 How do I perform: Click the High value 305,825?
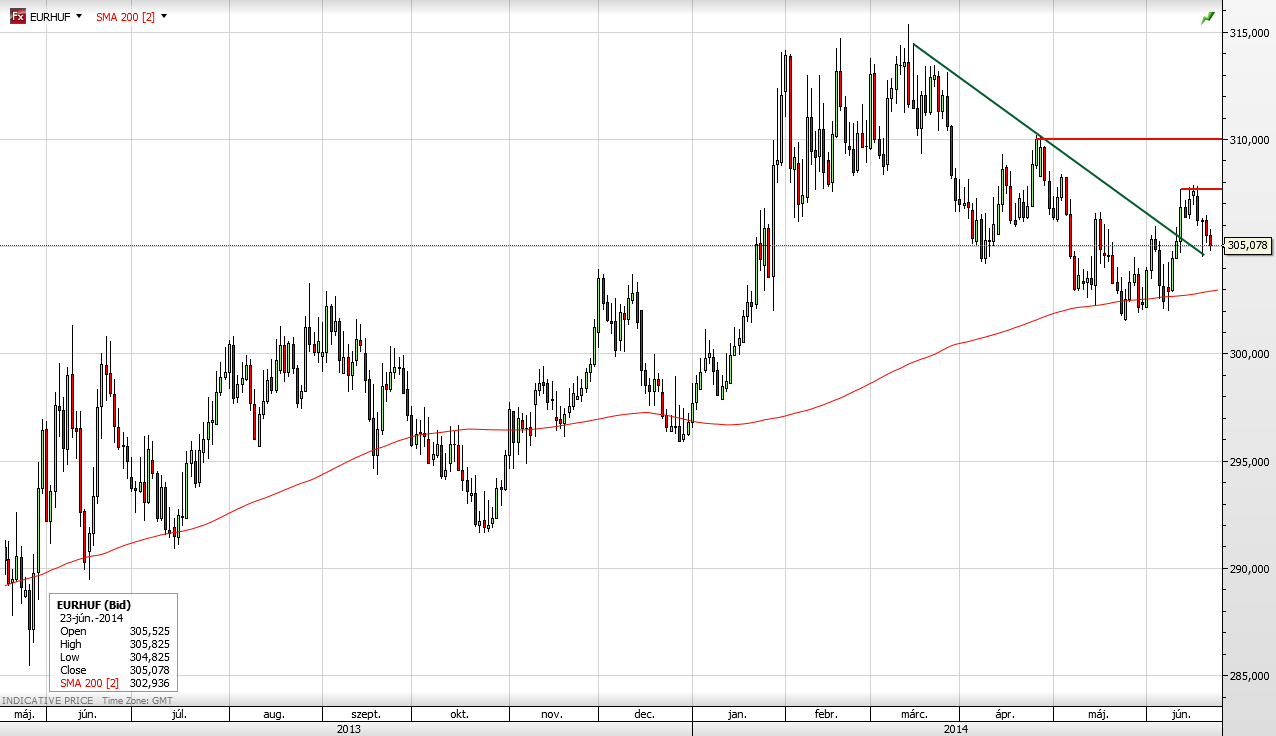[150, 644]
